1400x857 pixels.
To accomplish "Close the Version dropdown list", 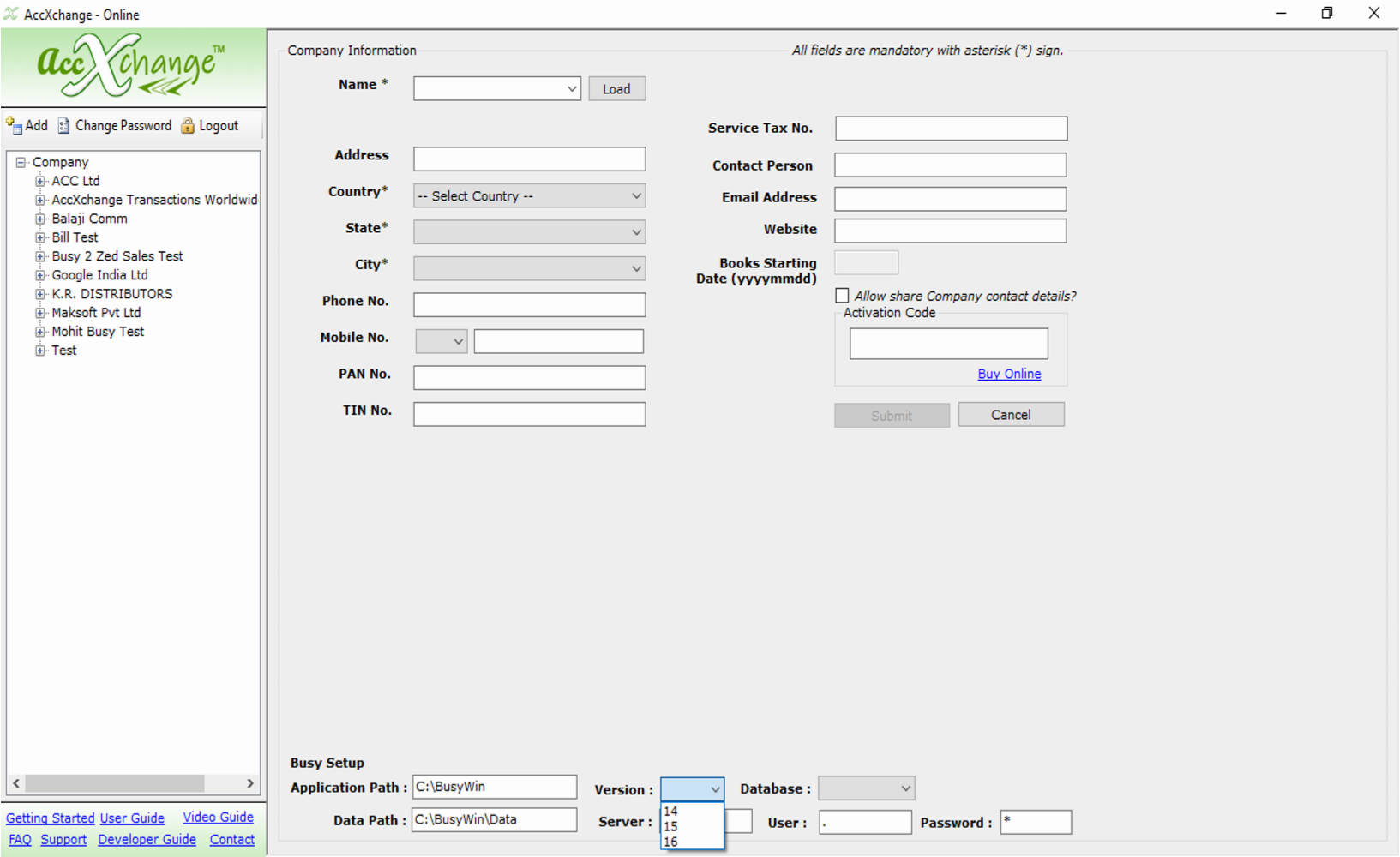I will (715, 789).
